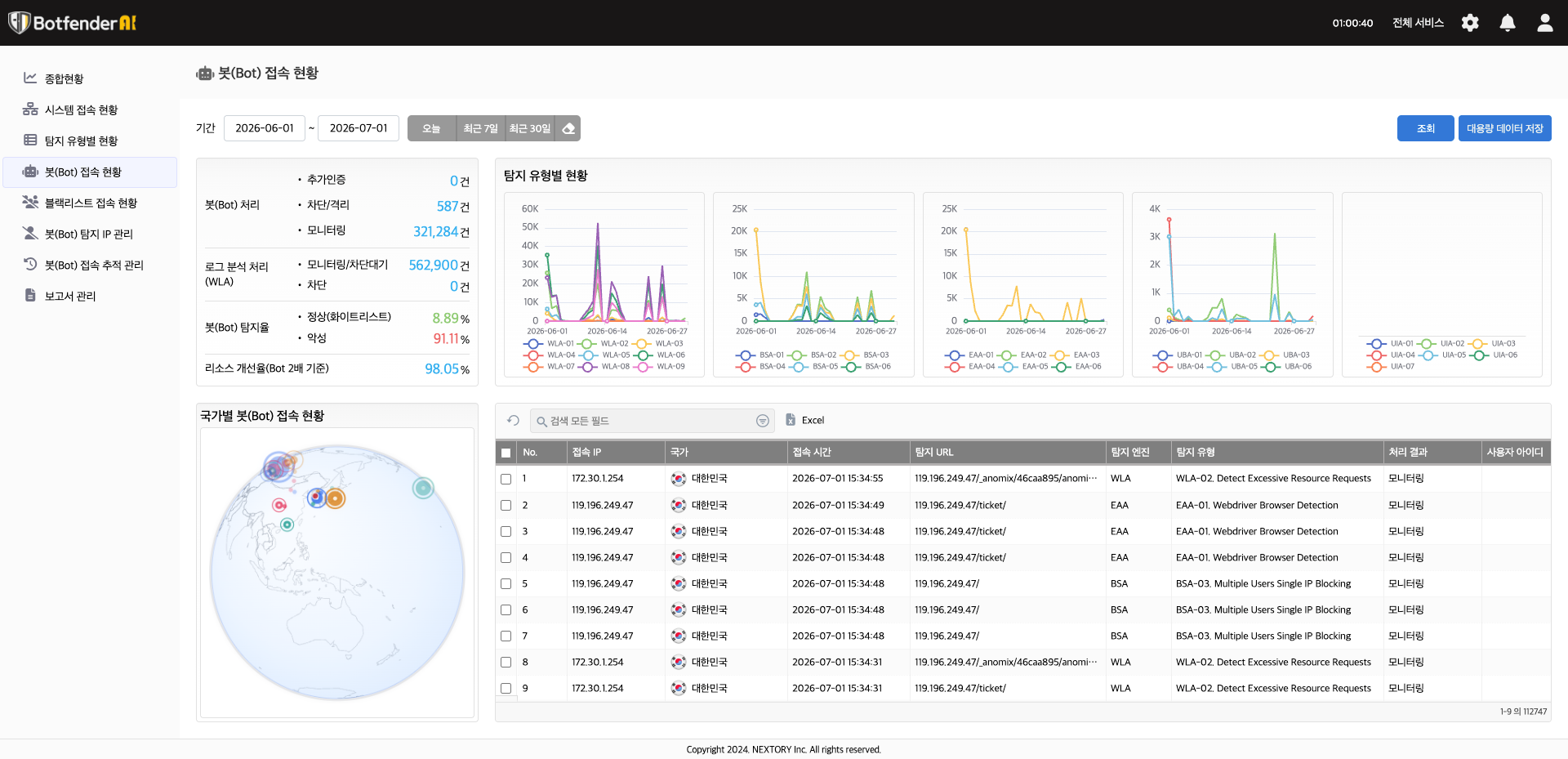The width and height of the screenshot is (1568, 759).
Task: Select the checkbox for row 5
Action: tap(506, 584)
